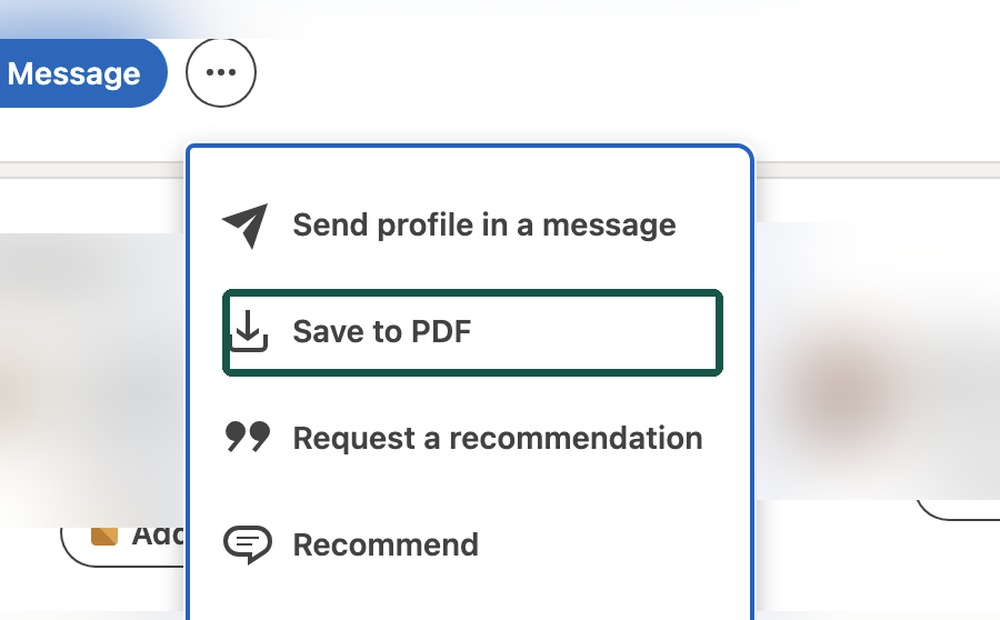1000x620 pixels.
Task: Click the blurred image left of menu
Action: tap(92, 380)
